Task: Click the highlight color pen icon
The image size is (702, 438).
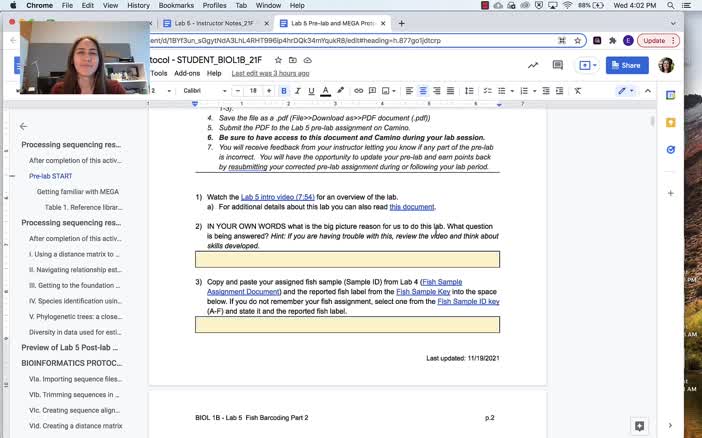Action: (x=341, y=91)
